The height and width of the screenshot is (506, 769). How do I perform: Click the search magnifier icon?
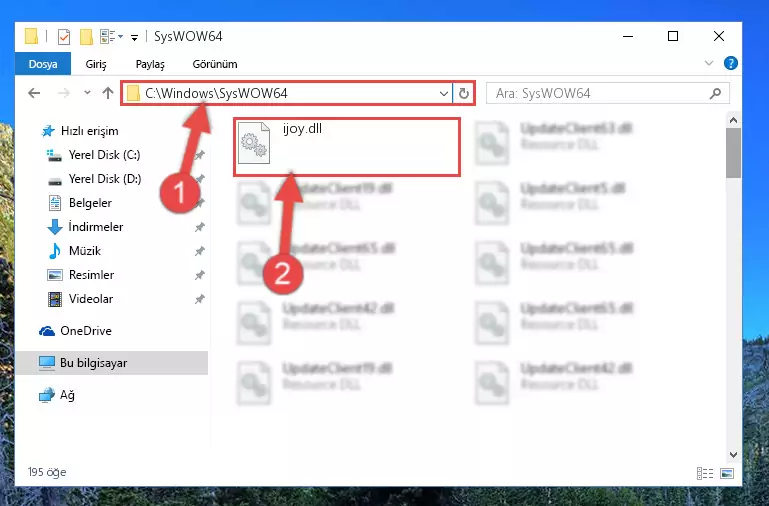pos(716,93)
